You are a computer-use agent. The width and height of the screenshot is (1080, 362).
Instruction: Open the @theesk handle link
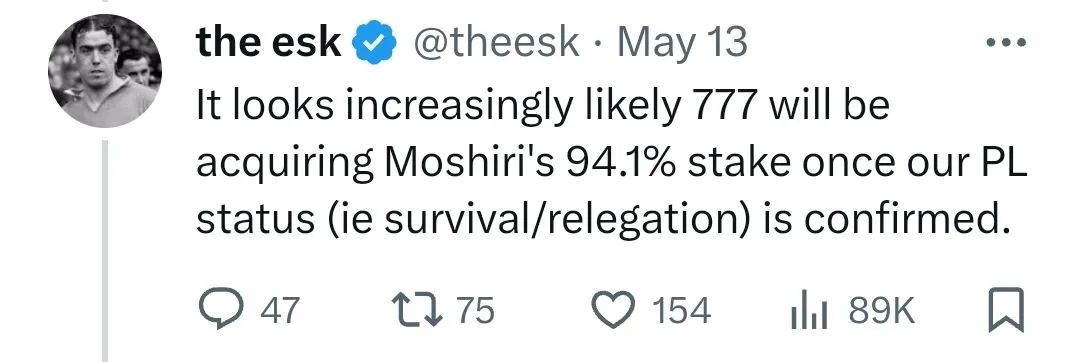[x=495, y=43]
